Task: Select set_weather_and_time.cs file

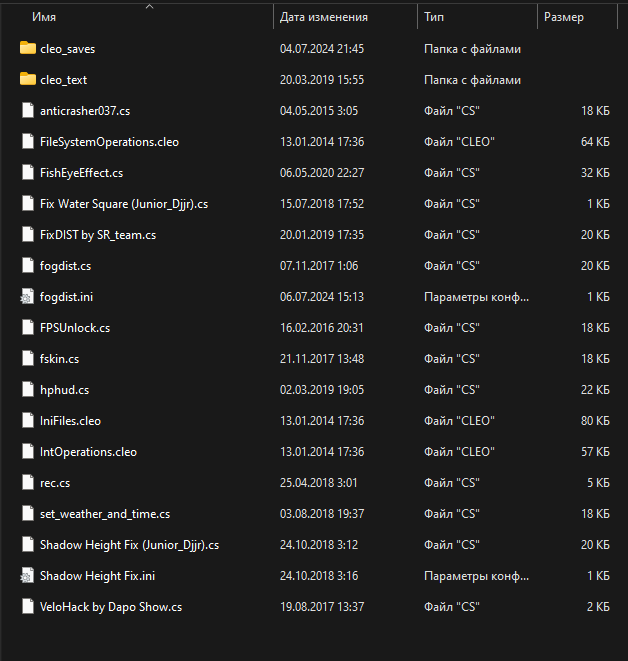Action: coord(105,514)
